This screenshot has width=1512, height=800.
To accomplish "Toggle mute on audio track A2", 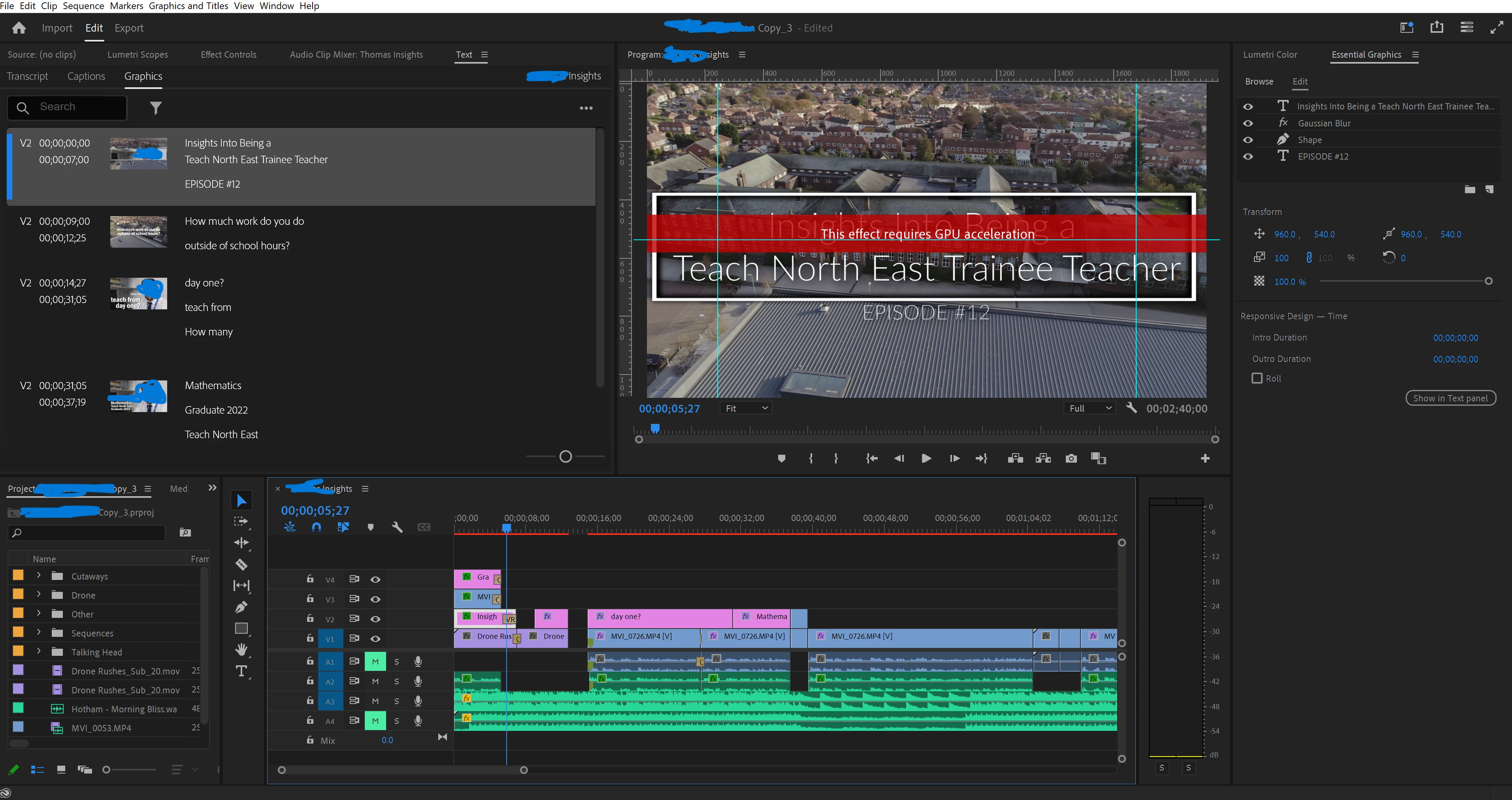I will (375, 681).
